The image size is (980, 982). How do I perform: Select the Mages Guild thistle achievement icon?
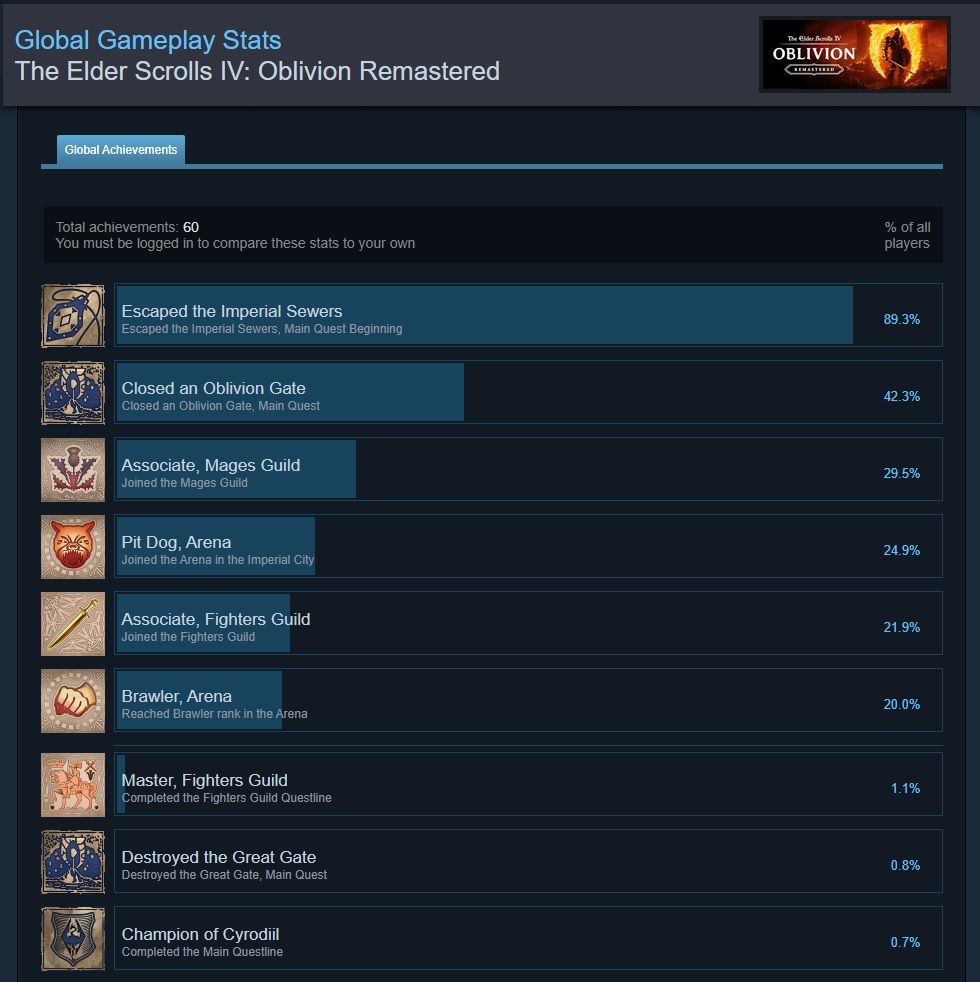73,470
